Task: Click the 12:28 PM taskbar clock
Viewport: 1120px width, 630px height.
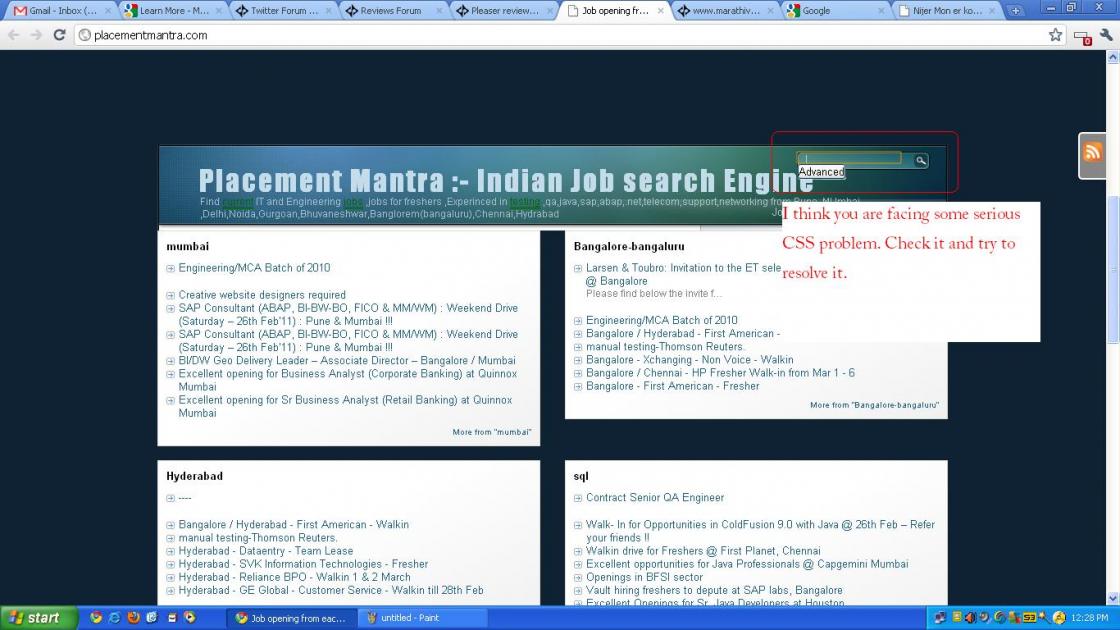Action: click(x=1089, y=618)
